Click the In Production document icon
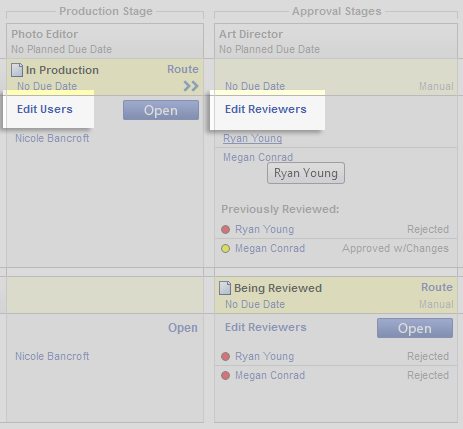 pyautogui.click(x=17, y=70)
